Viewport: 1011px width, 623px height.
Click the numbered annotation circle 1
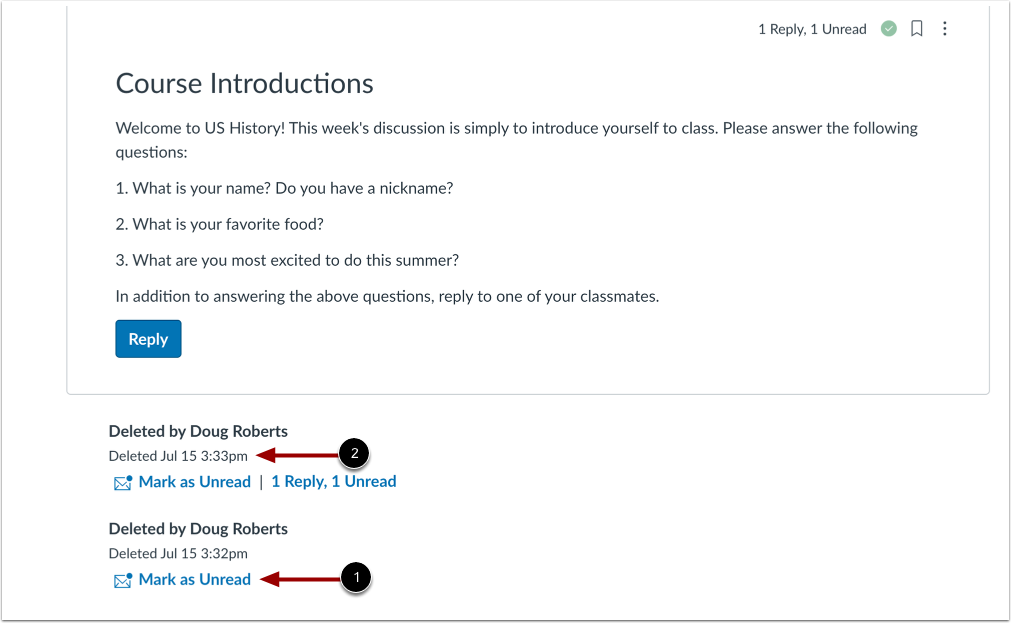(x=356, y=577)
